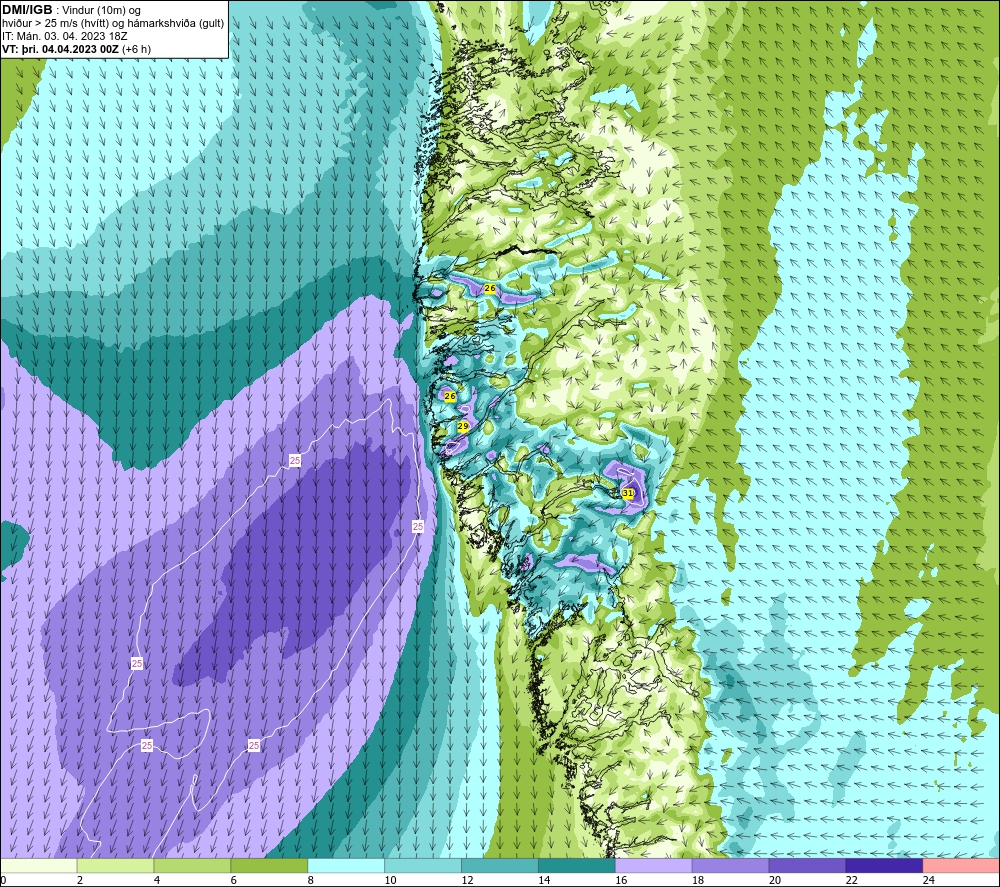1000x887 pixels.
Task: Click the legend tick label 0
Action: tap(4, 880)
